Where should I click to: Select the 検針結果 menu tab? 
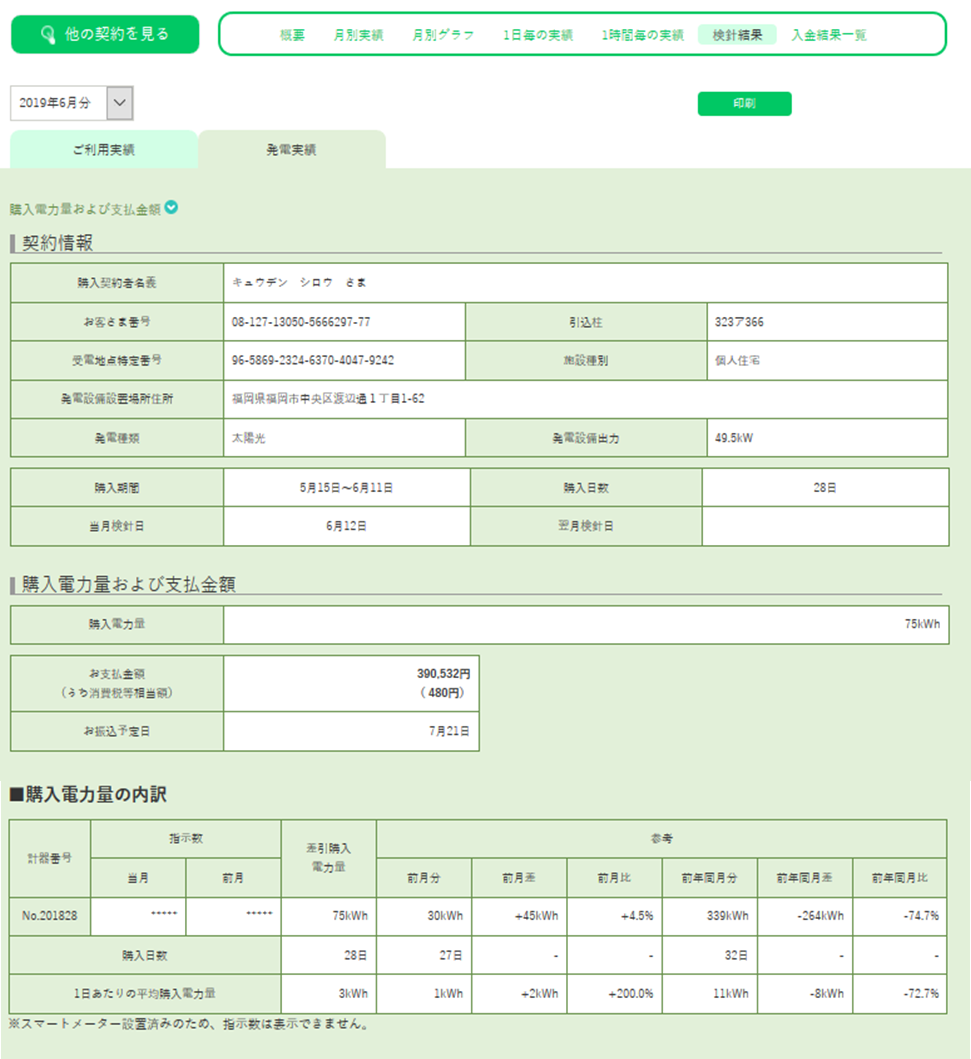click(737, 34)
